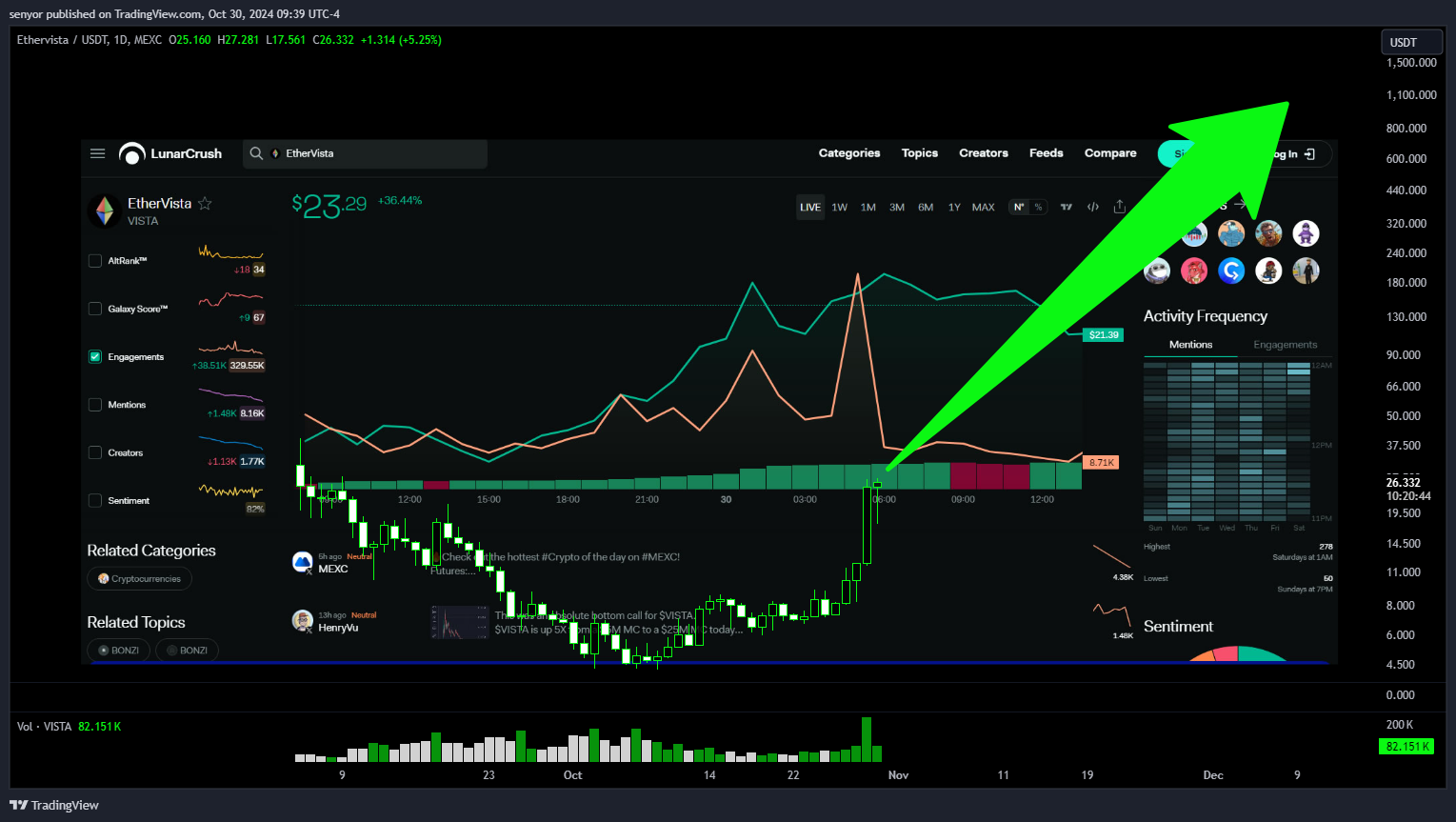Select Engagements tab under Activity Frequency
The height and width of the screenshot is (822, 1456).
(x=1286, y=345)
